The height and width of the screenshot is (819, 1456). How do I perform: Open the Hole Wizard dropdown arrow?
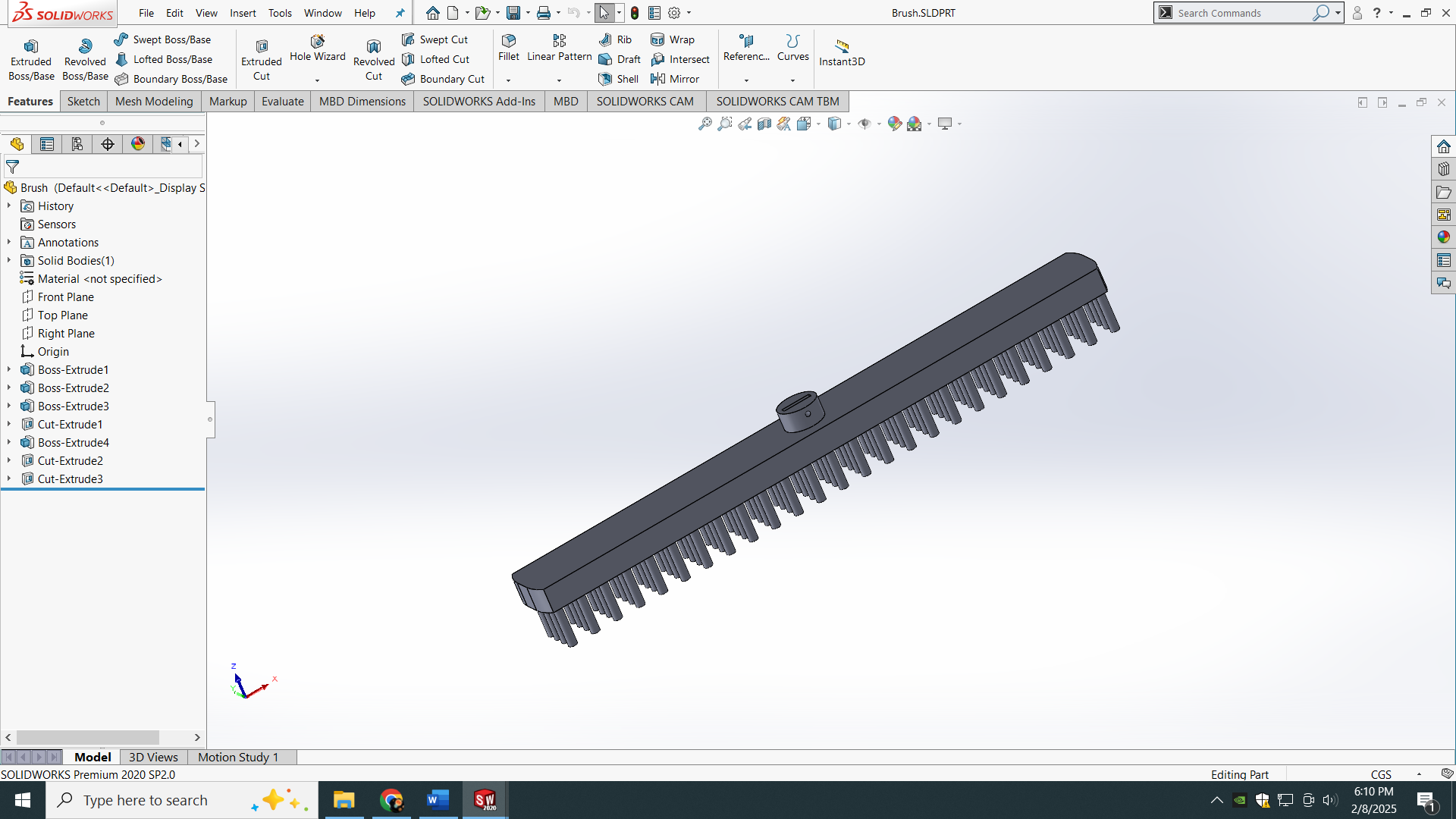click(318, 80)
